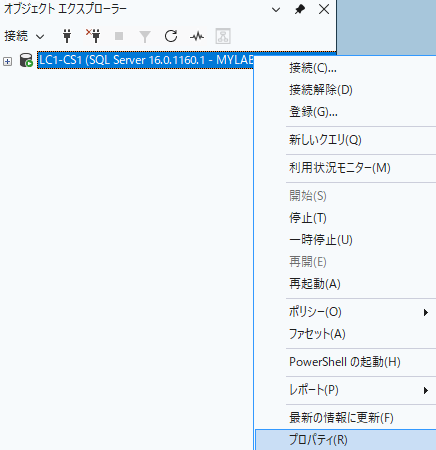Open the 接続 dropdown in toolbar
The width and height of the screenshot is (436, 450).
pos(24,36)
